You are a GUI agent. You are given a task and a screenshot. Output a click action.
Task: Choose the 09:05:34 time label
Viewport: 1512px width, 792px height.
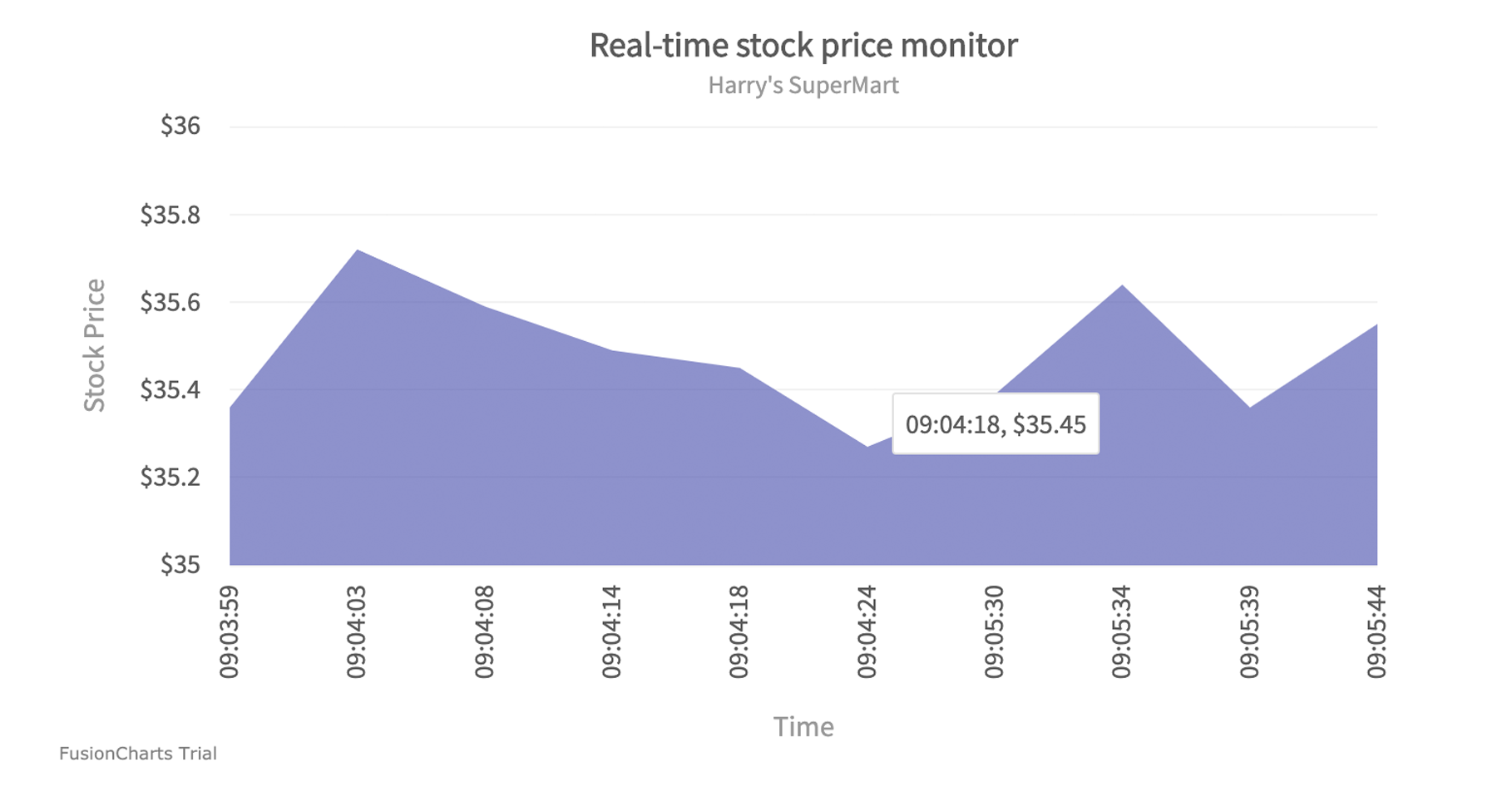[x=1122, y=631]
